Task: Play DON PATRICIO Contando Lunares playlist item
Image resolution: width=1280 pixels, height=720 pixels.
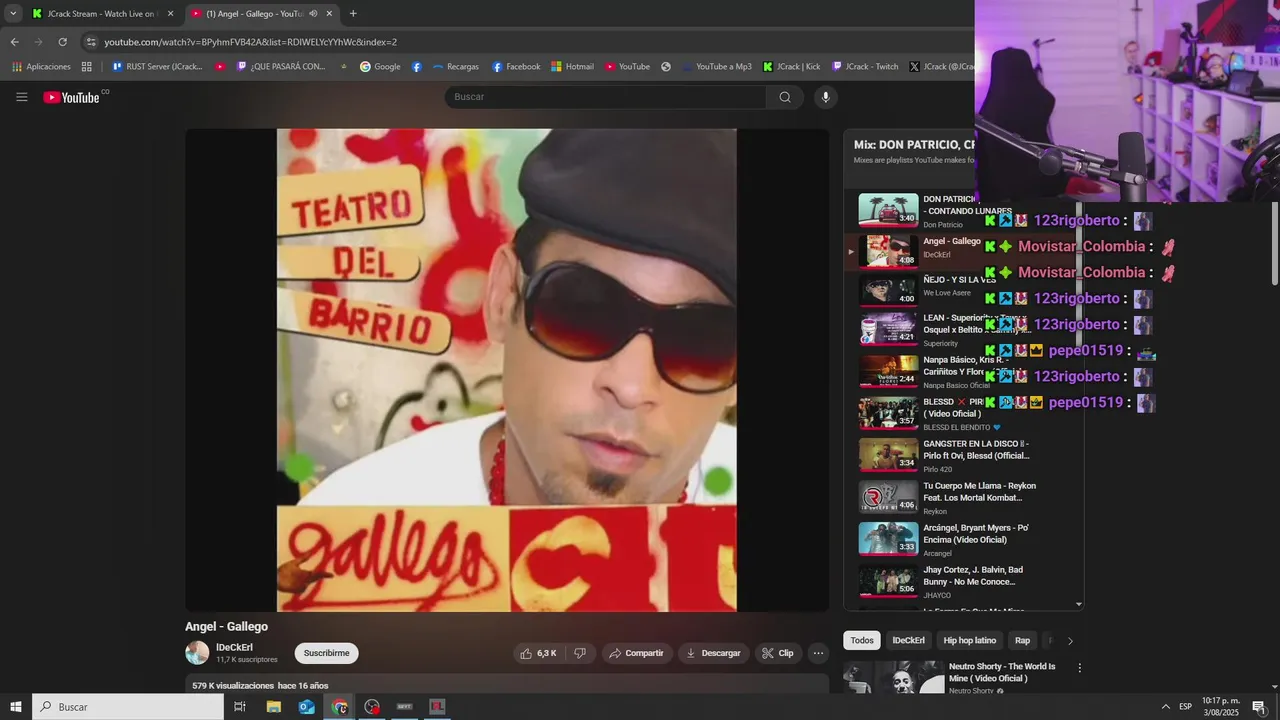Action: pyautogui.click(x=964, y=210)
